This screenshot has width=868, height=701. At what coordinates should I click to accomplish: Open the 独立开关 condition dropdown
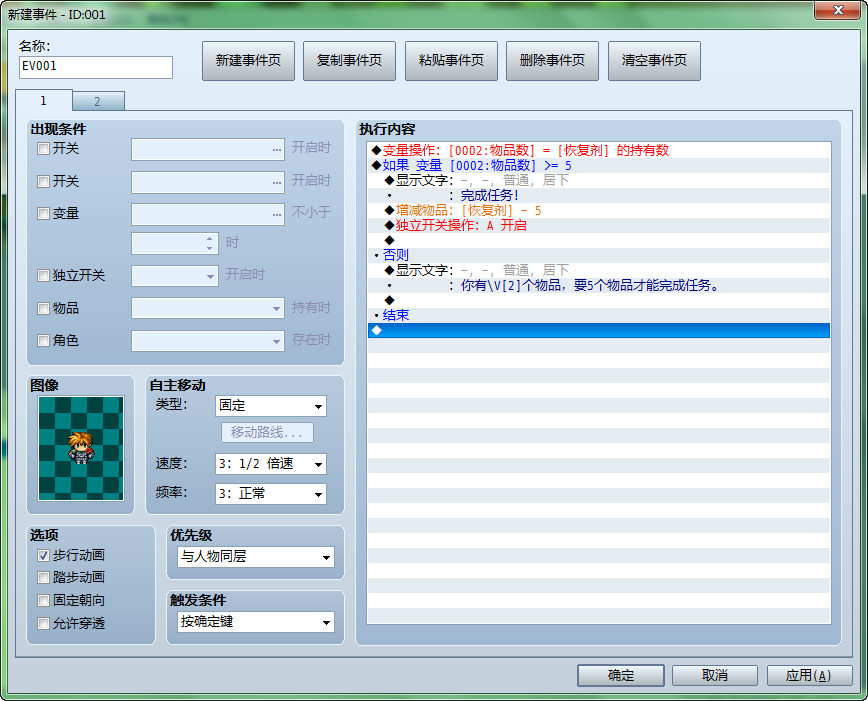click(174, 276)
